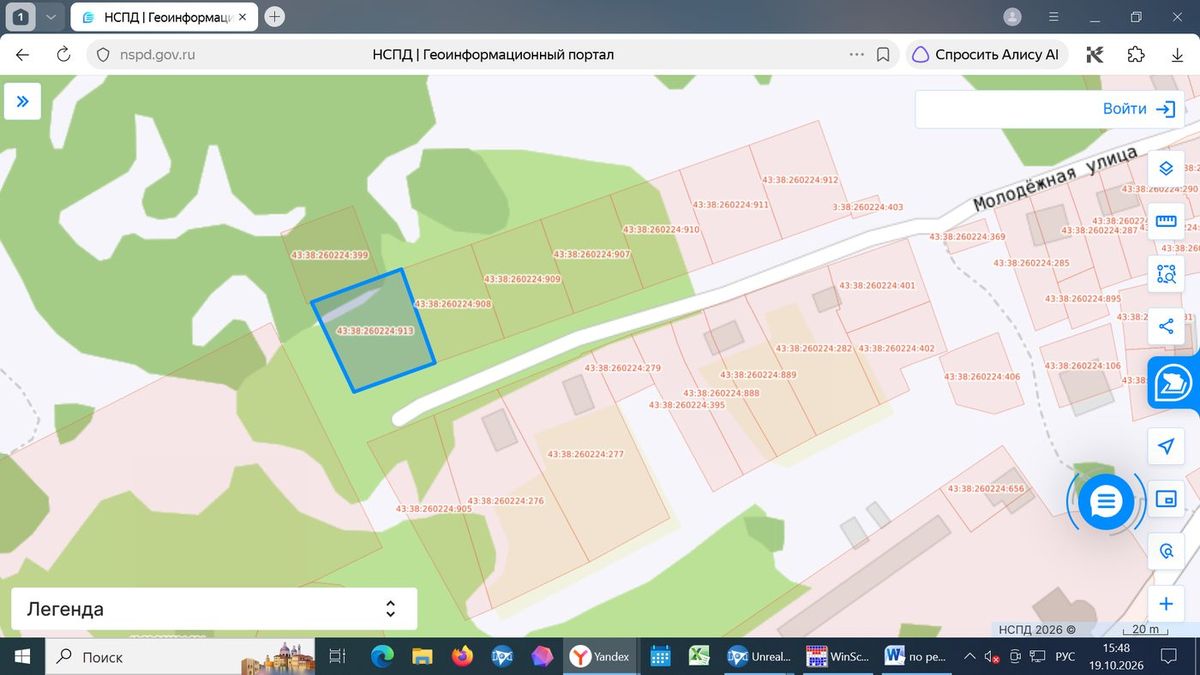The height and width of the screenshot is (675, 1200).
Task: Bookmark this page in the address bar
Action: point(883,55)
